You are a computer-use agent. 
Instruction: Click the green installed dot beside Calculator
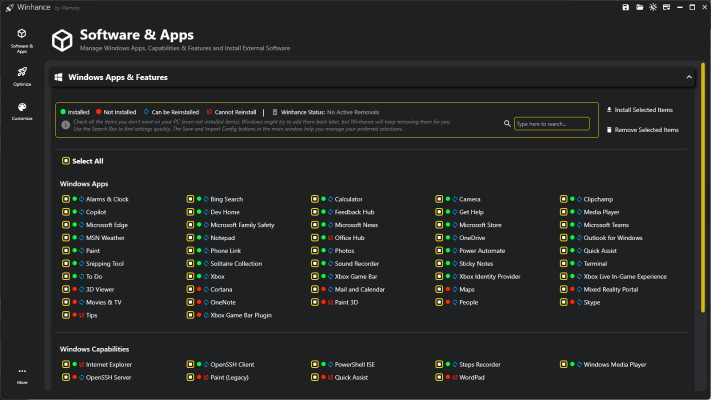tap(323, 199)
